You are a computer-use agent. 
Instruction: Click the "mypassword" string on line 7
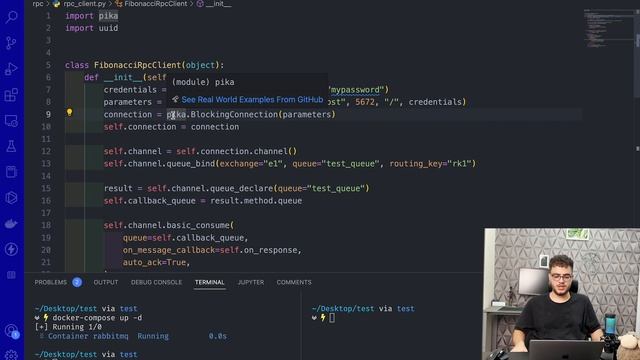tap(355, 90)
